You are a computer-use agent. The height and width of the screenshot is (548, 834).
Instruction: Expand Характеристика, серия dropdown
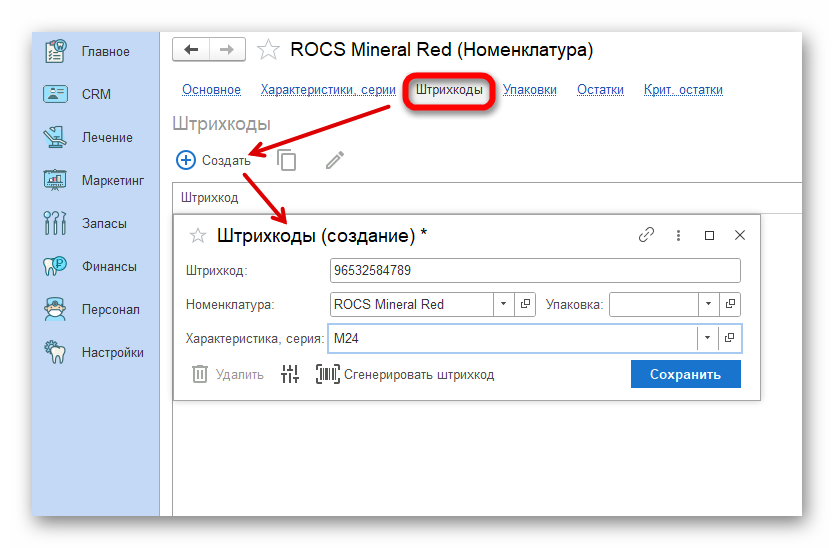click(x=707, y=338)
